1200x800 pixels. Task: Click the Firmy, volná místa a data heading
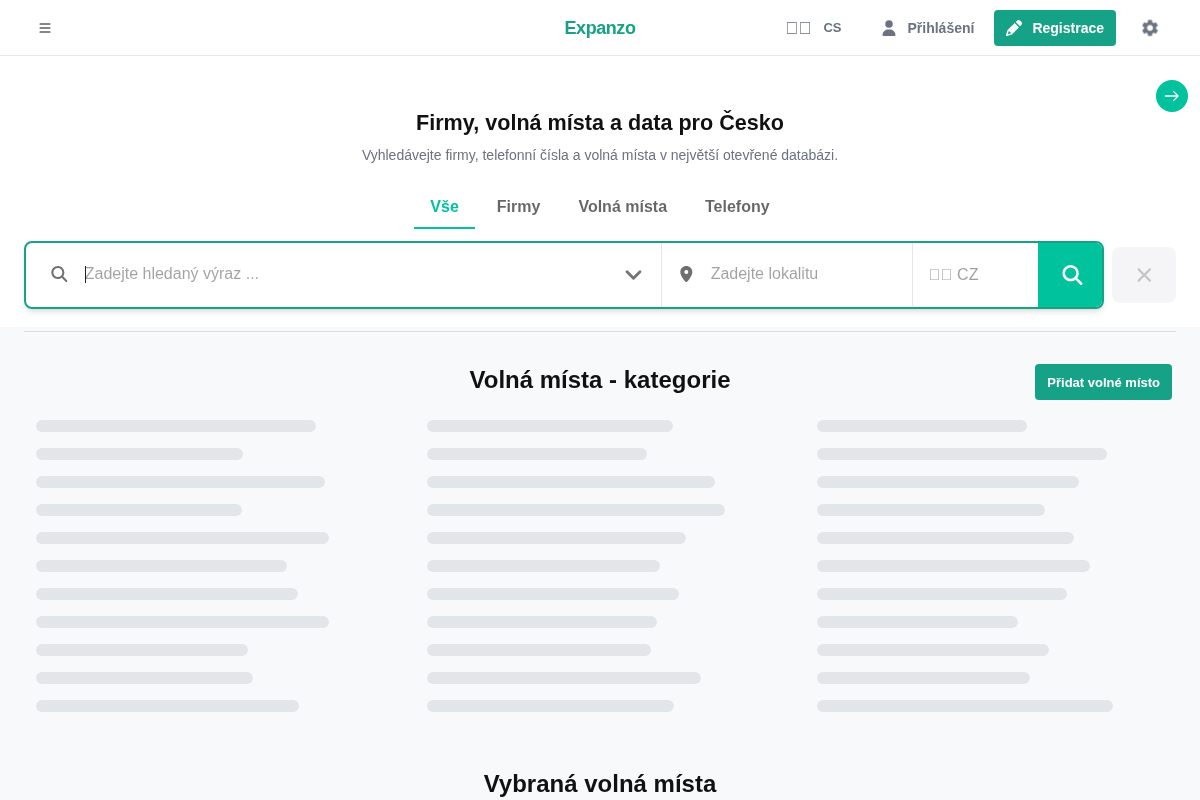tap(600, 123)
